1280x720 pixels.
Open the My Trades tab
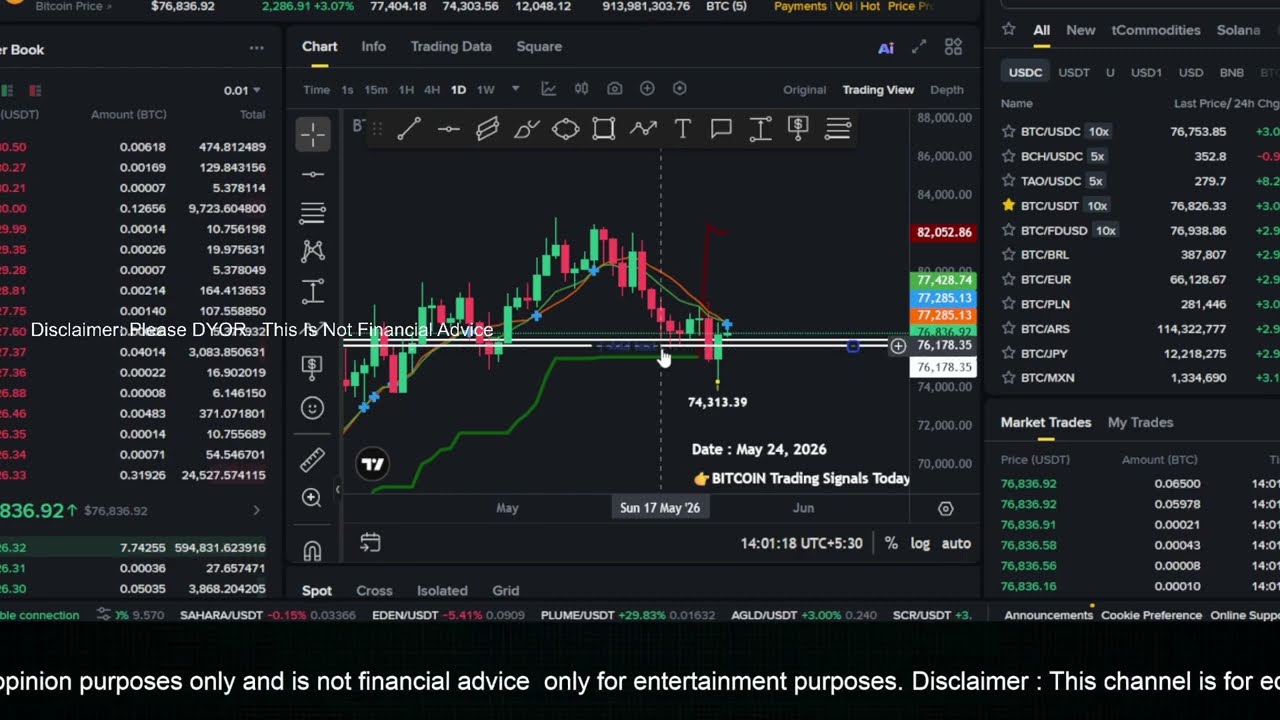[1140, 423]
